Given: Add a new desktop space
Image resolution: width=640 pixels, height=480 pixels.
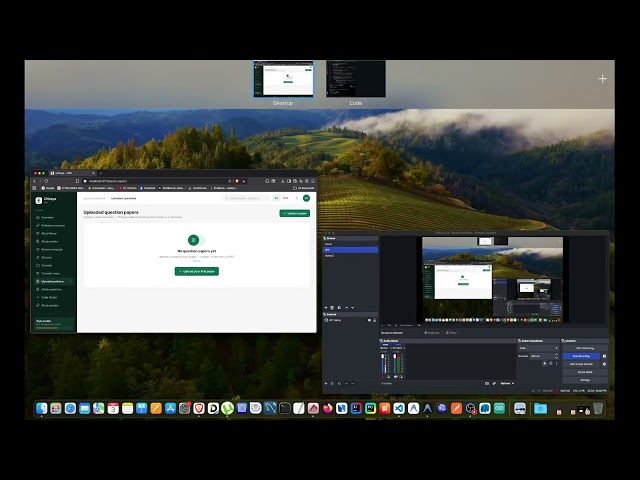Looking at the screenshot, I should click(x=602, y=79).
